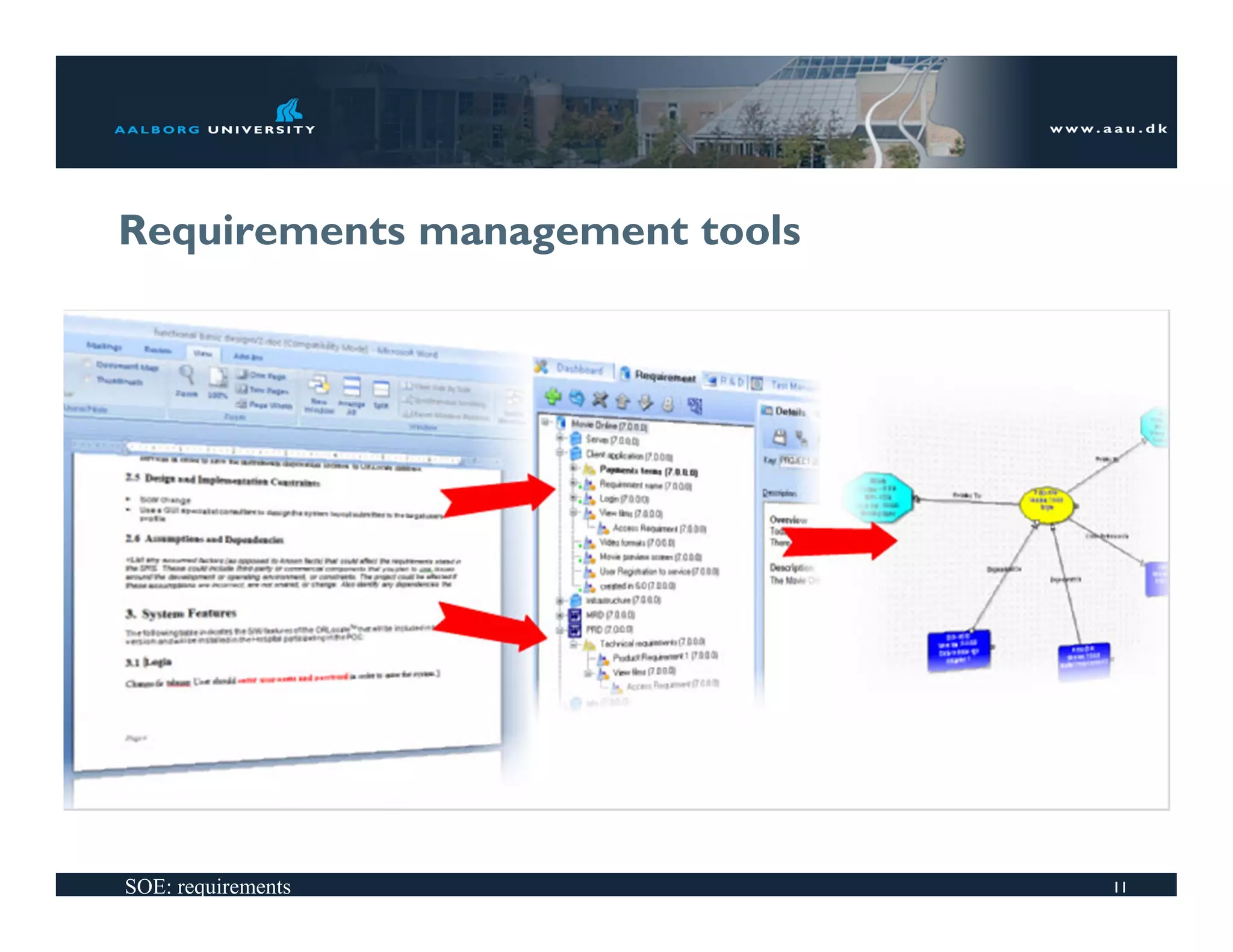
Task: Click the blue Refresh icon in the requirements toolbar
Action: coord(577,398)
